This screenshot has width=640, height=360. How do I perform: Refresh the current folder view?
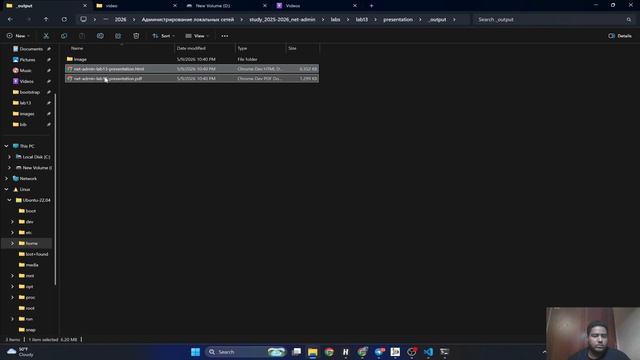coord(64,19)
